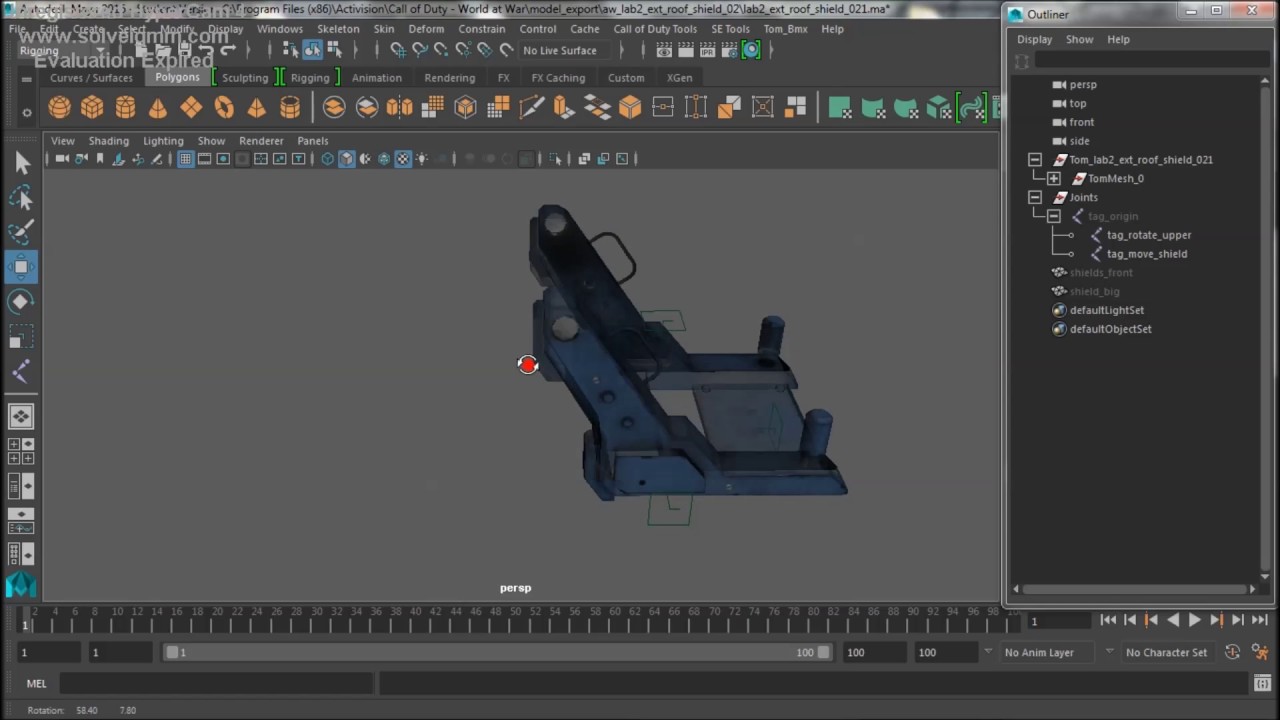
Task: Select the Paint Selection tool
Action: 21,232
